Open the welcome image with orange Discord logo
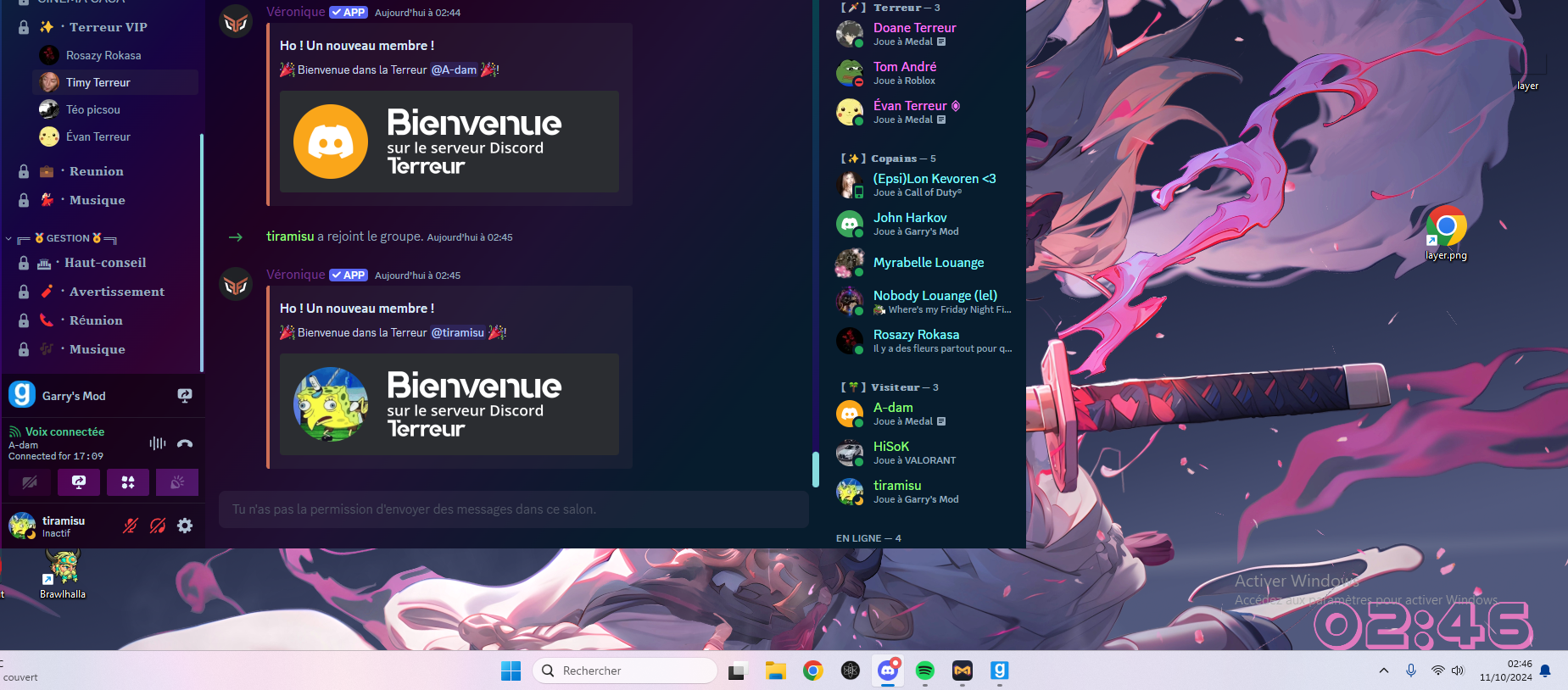 [449, 142]
